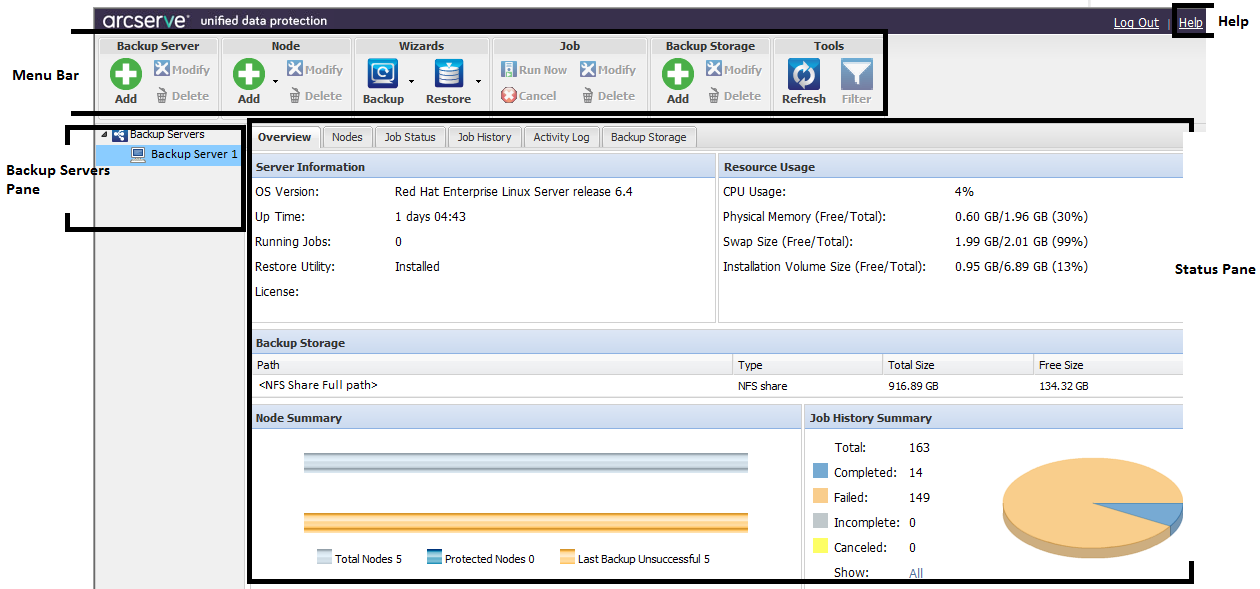The image size is (1260, 589).
Task: Click the Filter funnel icon
Action: point(856,75)
